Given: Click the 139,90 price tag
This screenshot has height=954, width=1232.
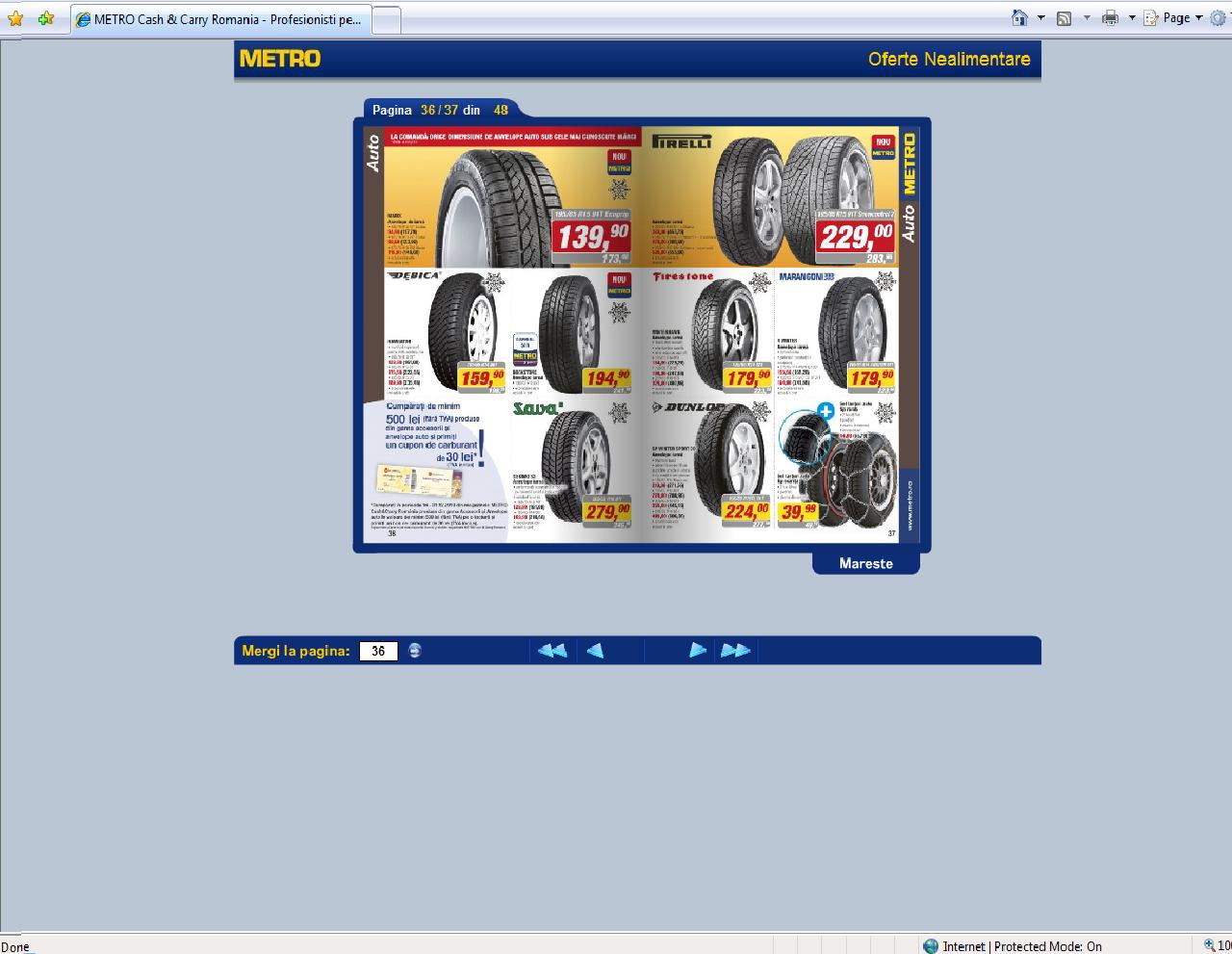Looking at the screenshot, I should point(591,236).
